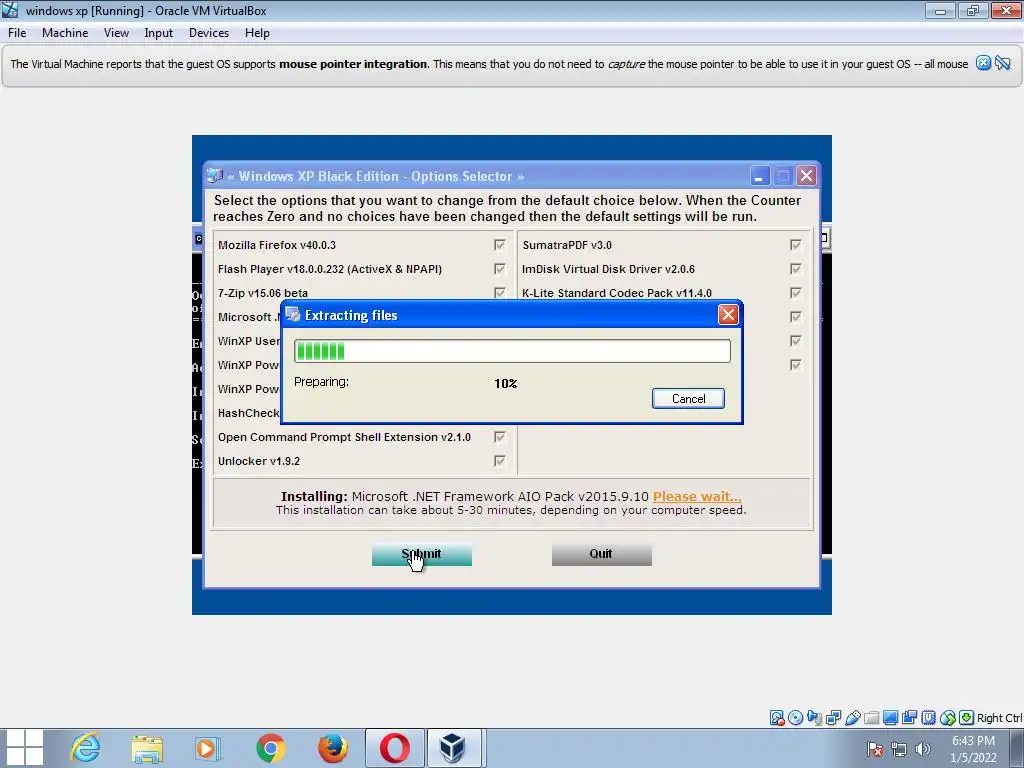The image size is (1024, 768).
Task: Click the 'Right Ctrl' host key label
Action: click(999, 718)
